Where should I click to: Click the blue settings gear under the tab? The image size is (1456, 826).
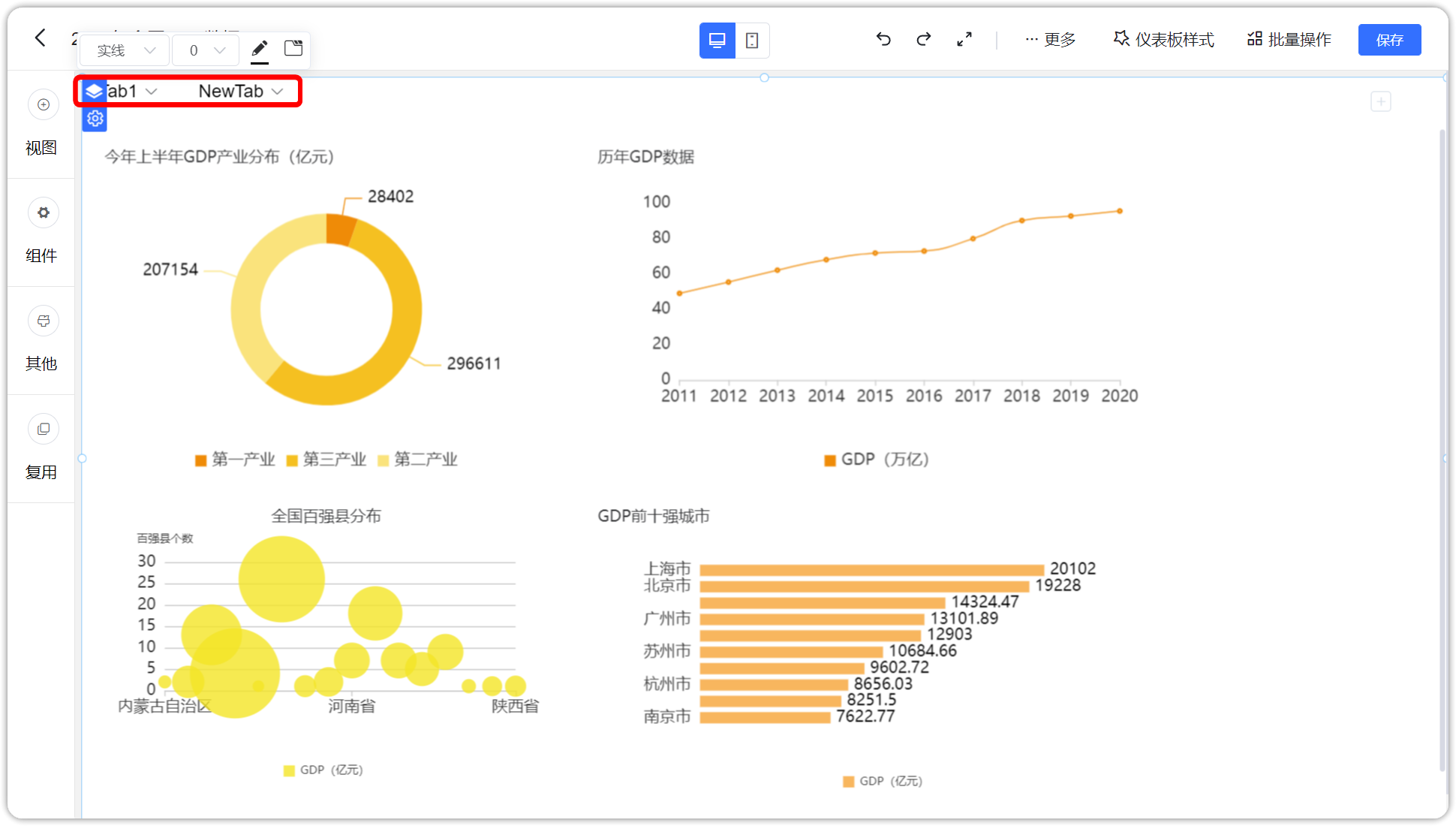pos(95,118)
